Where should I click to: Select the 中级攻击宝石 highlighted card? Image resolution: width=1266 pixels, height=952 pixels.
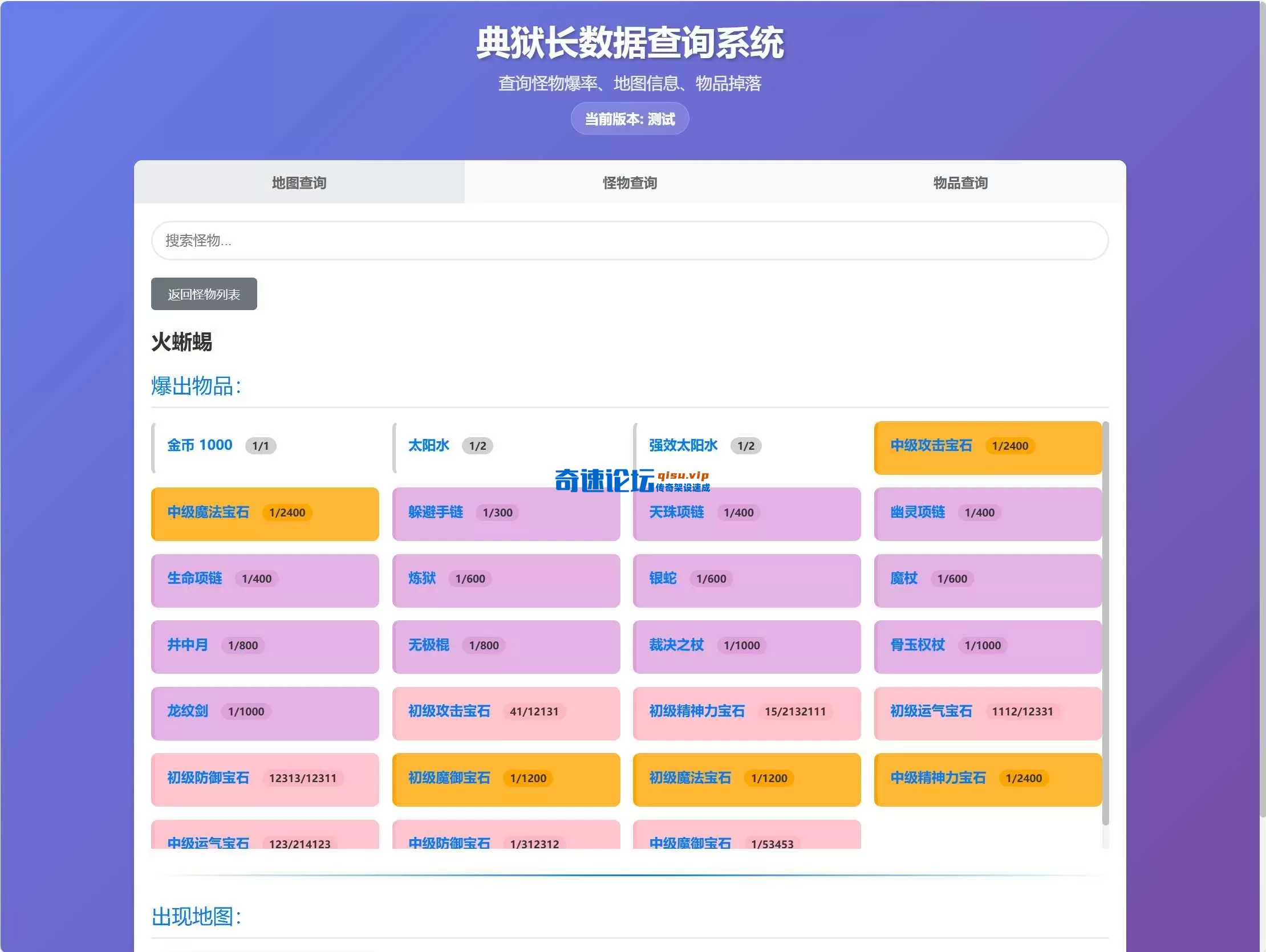(987, 447)
